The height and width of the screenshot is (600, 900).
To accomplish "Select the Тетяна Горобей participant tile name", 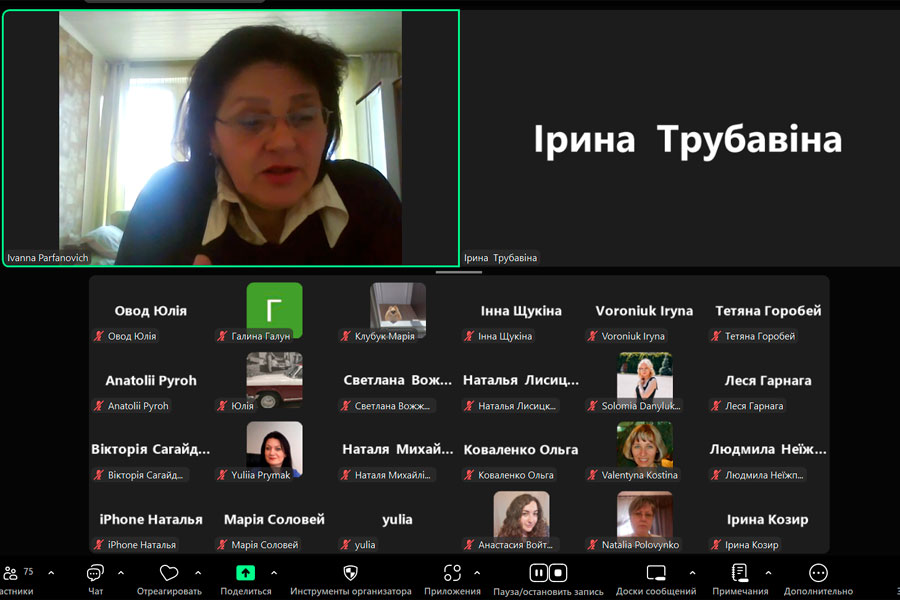I will point(768,311).
